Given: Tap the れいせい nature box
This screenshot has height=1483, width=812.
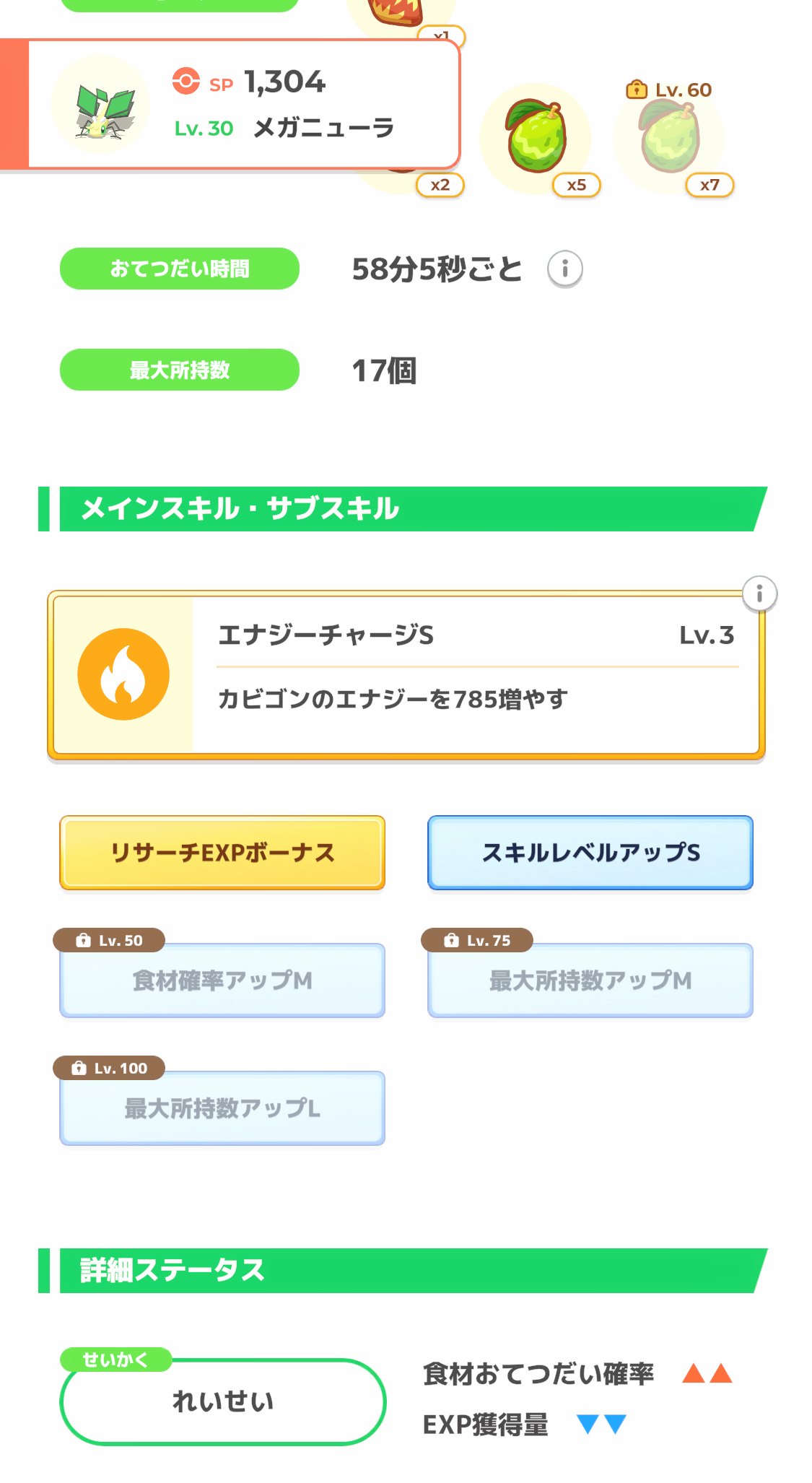Looking at the screenshot, I should click(x=223, y=1402).
